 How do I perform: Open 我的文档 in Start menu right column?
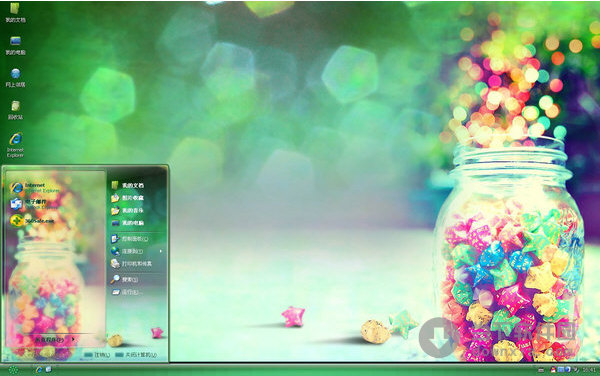[128, 185]
